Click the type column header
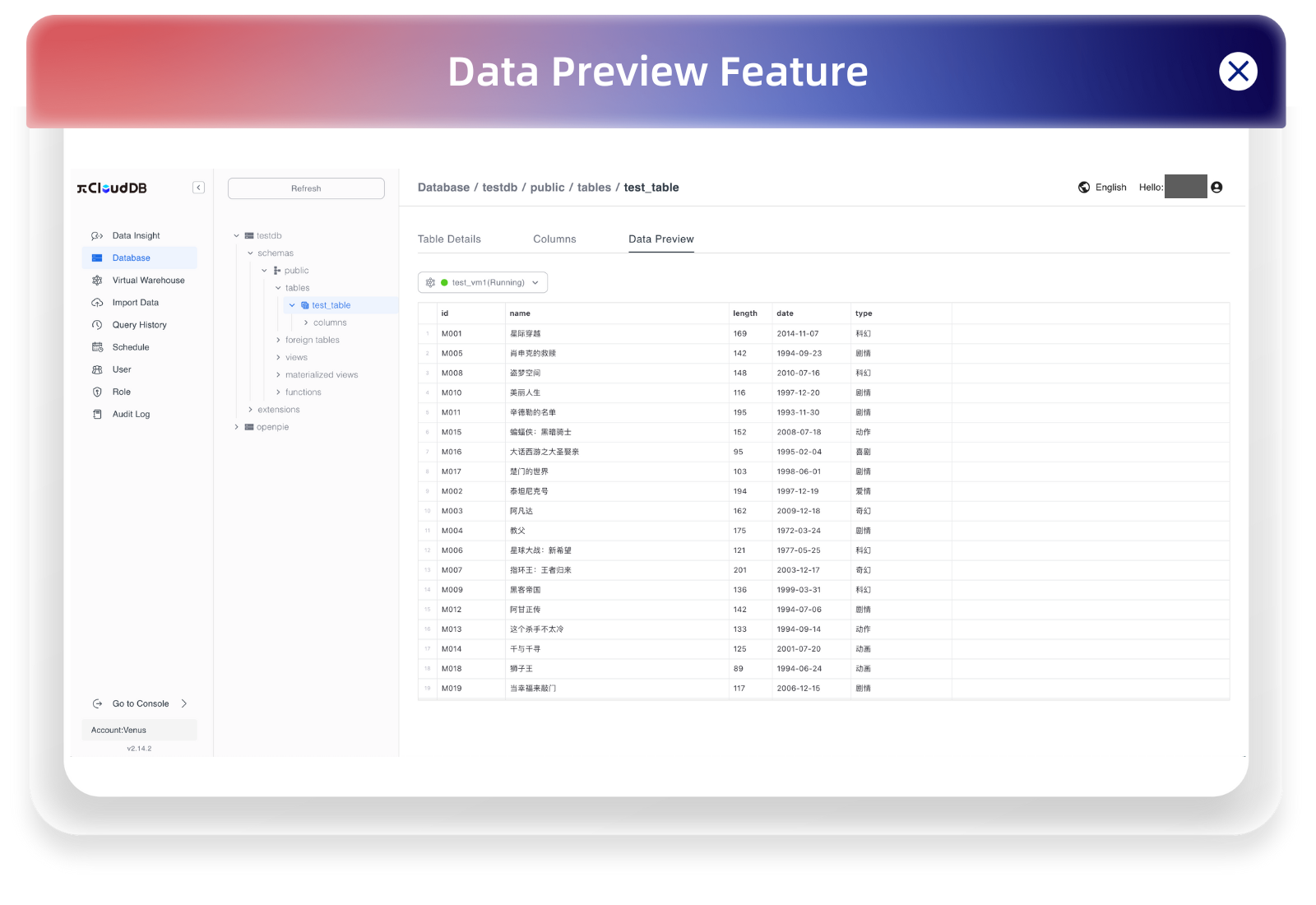 pyautogui.click(x=901, y=313)
